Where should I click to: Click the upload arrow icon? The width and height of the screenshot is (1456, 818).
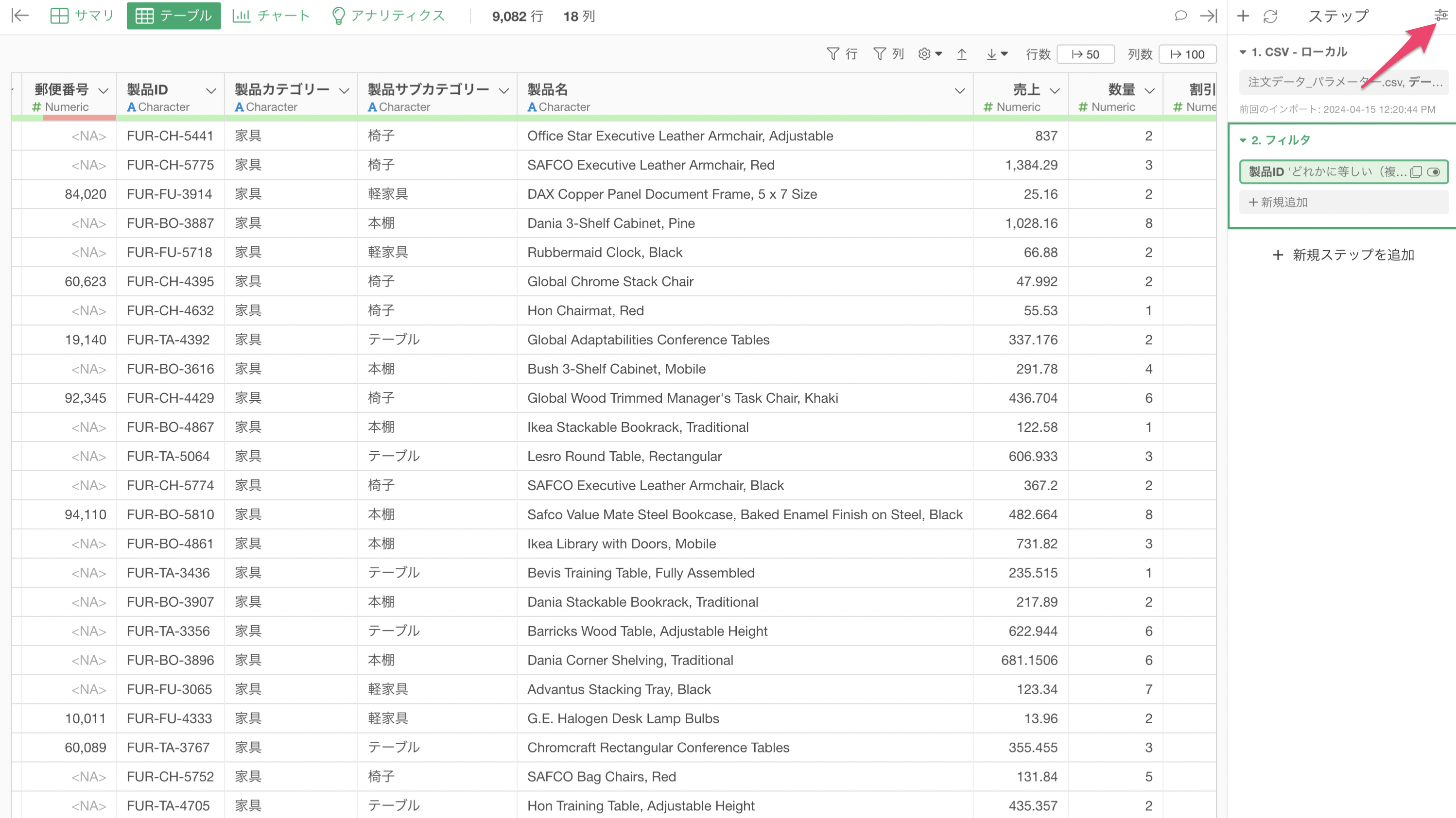[x=961, y=54]
